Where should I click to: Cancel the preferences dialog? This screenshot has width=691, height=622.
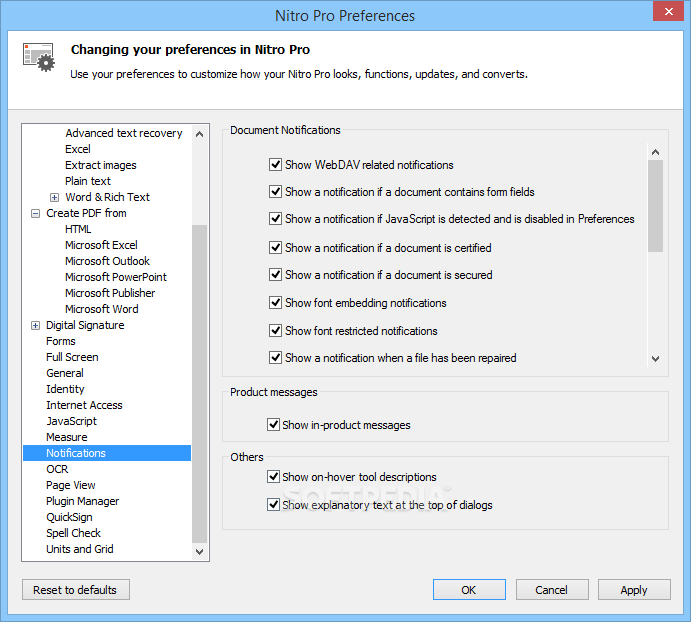[552, 590]
